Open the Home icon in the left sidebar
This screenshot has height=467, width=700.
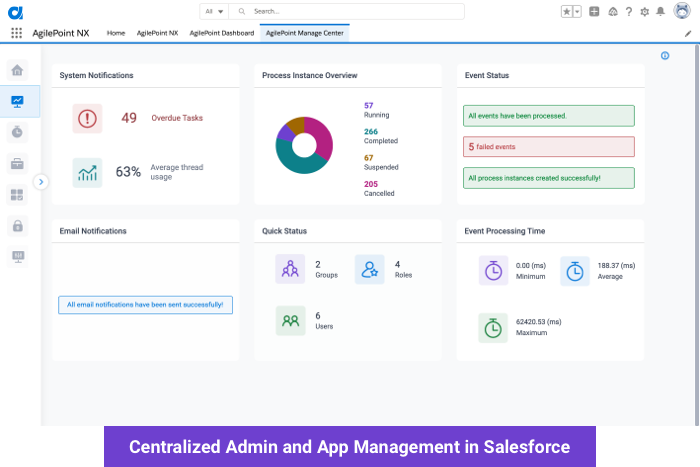[17, 70]
